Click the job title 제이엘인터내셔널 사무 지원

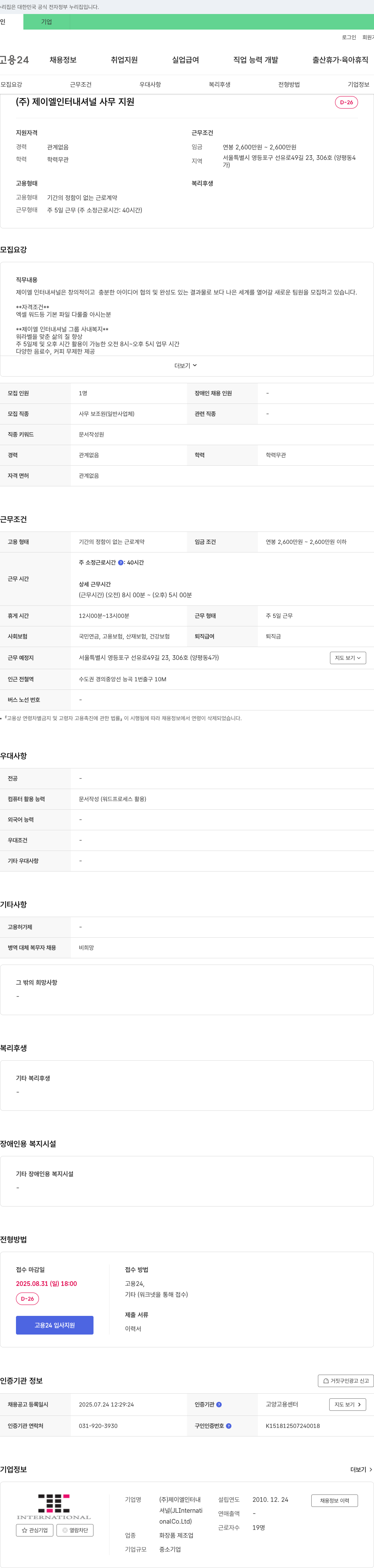pyautogui.click(x=75, y=102)
